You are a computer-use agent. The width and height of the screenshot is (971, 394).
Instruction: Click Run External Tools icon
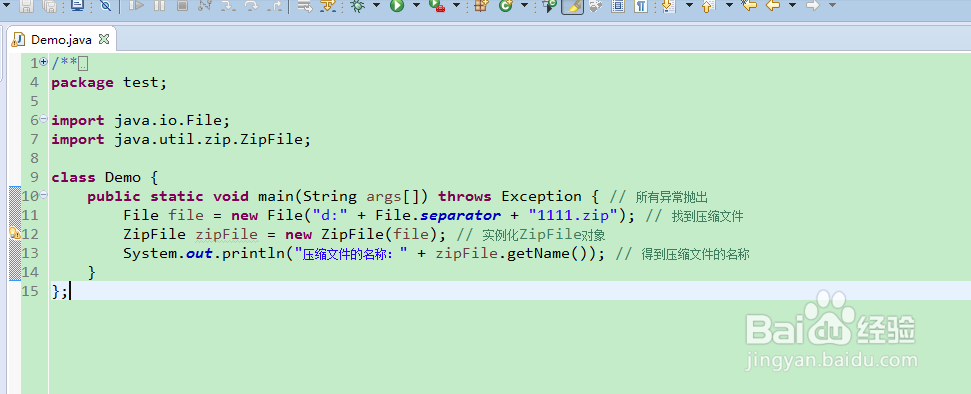[x=437, y=6]
